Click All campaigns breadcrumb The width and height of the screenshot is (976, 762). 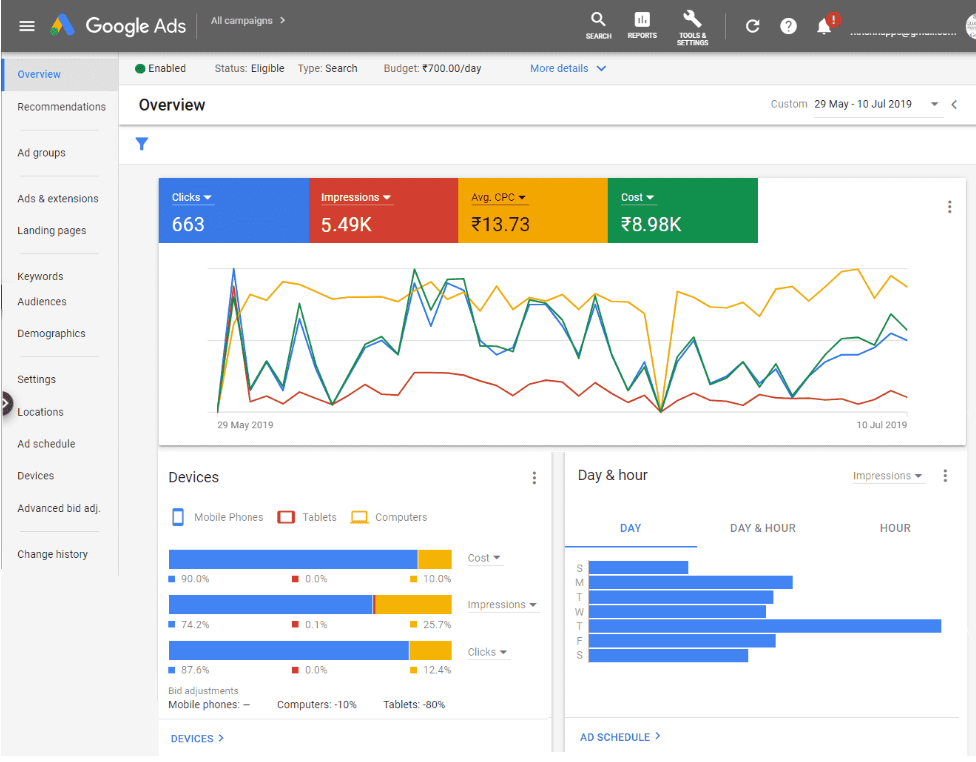coord(242,21)
